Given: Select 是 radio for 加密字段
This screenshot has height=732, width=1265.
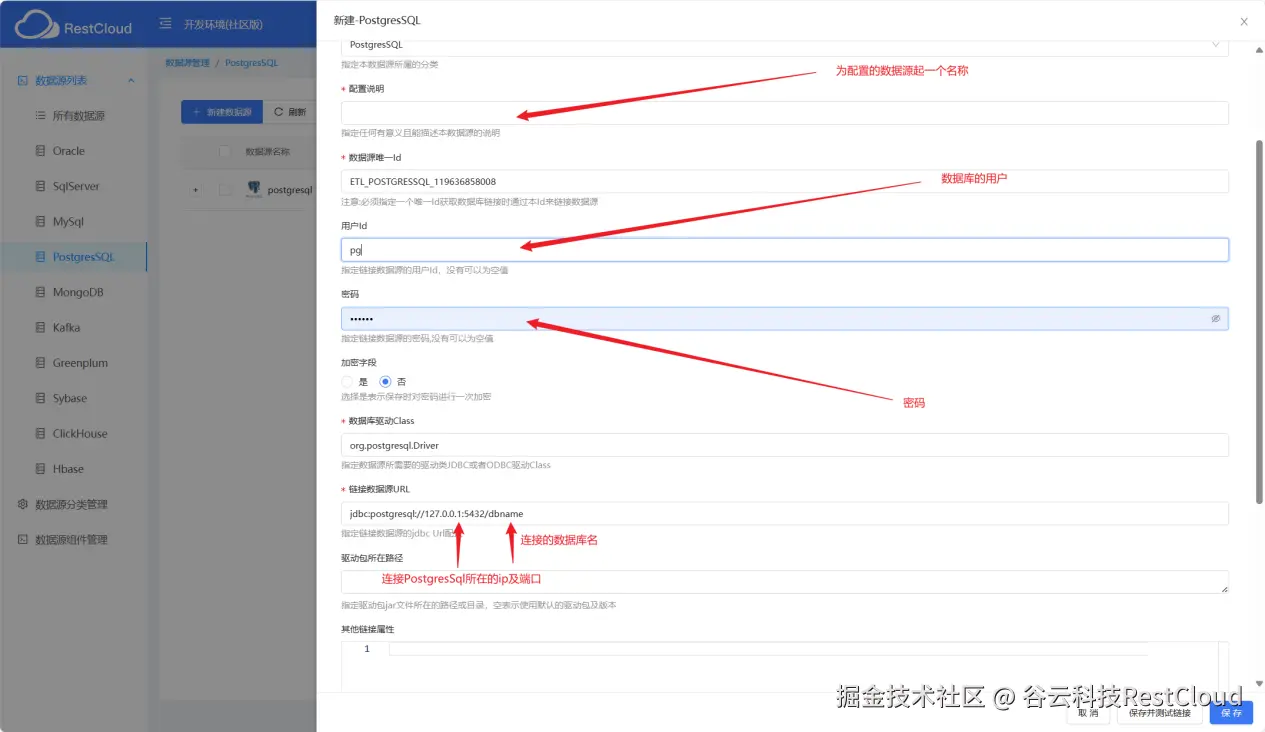Looking at the screenshot, I should tap(347, 382).
